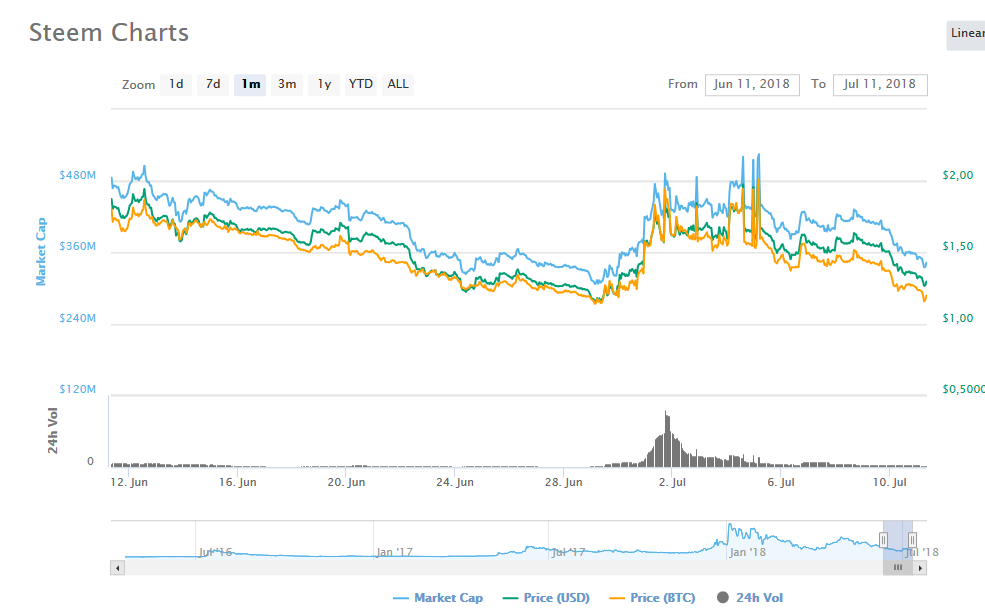Select the 7d zoom range

click(213, 84)
